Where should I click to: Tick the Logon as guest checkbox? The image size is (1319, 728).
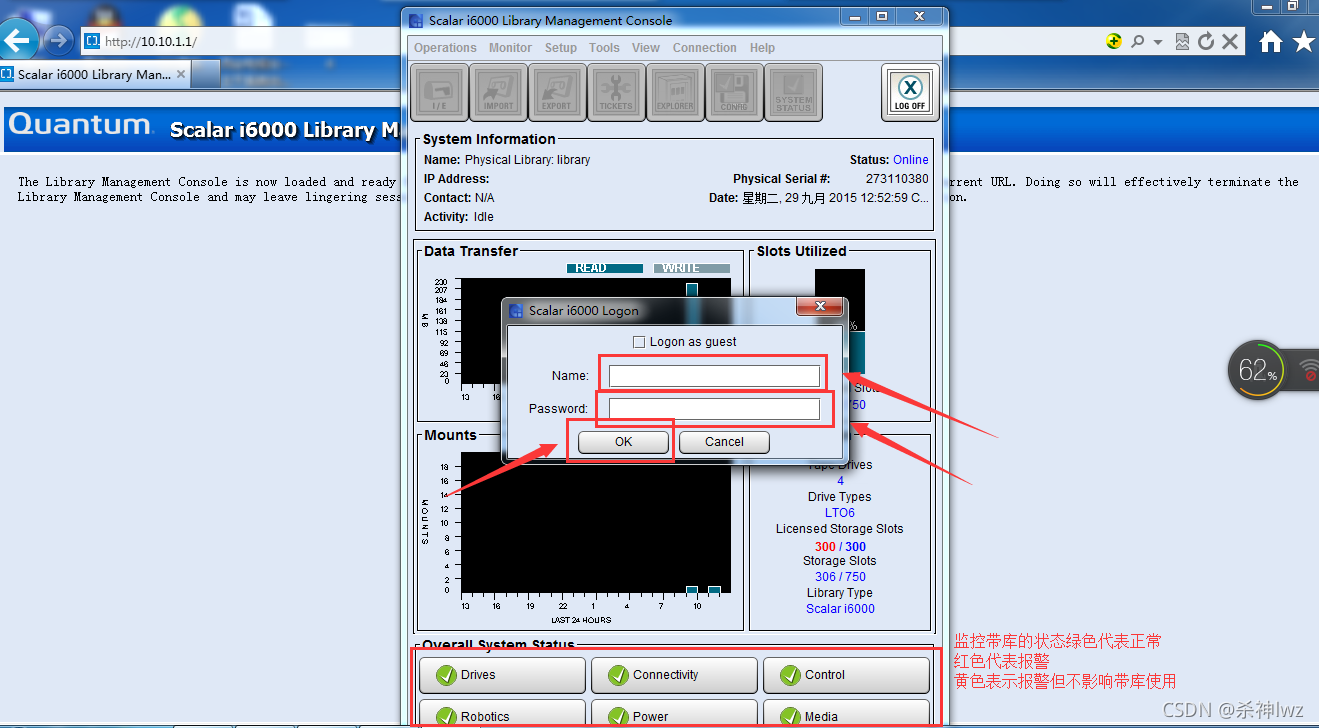[640, 342]
